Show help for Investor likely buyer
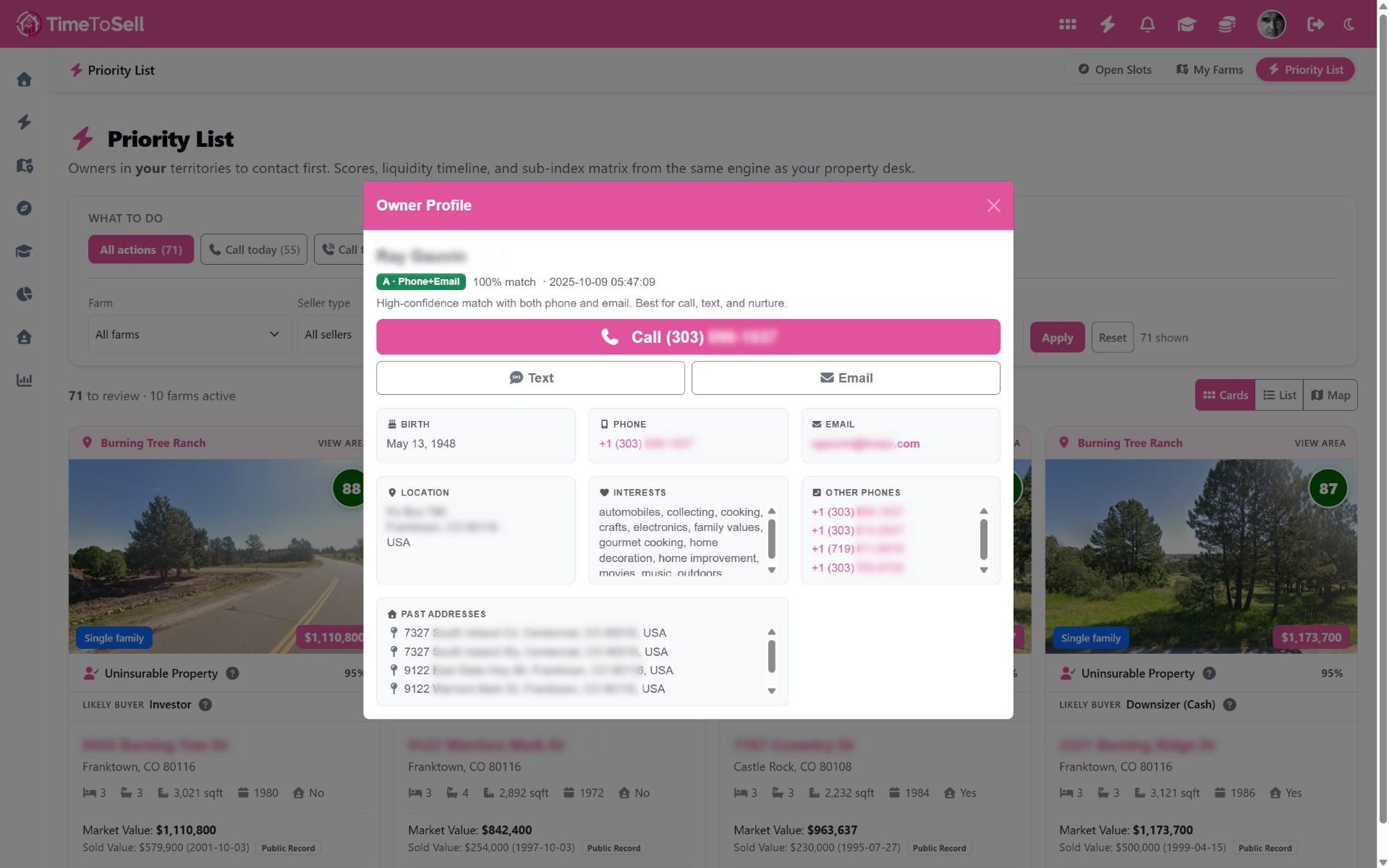The width and height of the screenshot is (1389, 868). pos(205,705)
